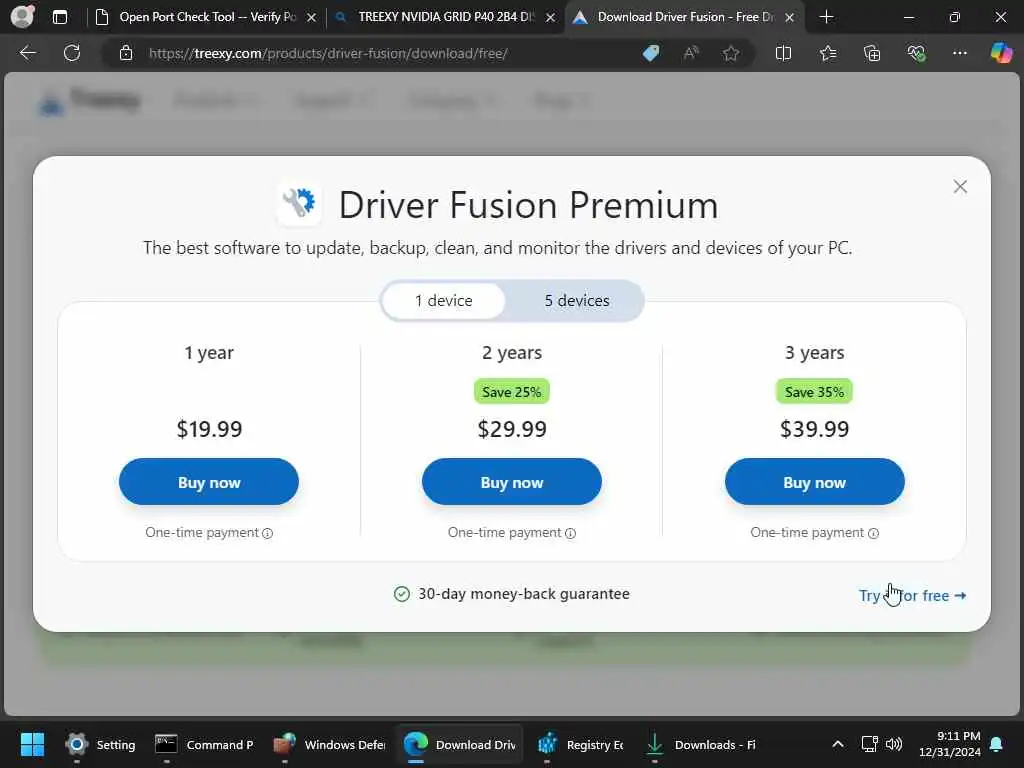The height and width of the screenshot is (768, 1024).
Task: Click the Save 25% badge
Action: [x=511, y=392]
